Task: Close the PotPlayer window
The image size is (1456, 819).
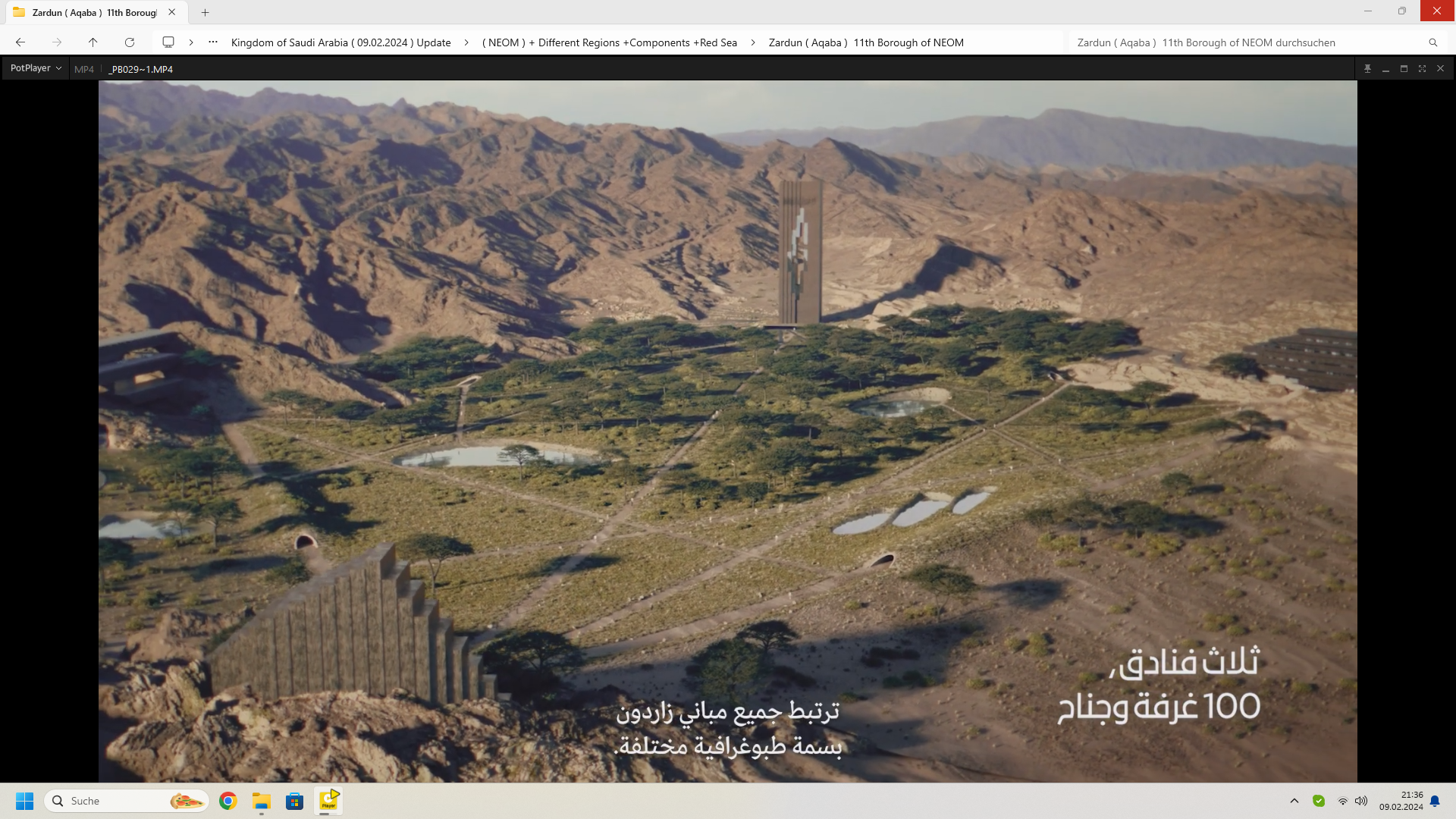Action: [1440, 68]
